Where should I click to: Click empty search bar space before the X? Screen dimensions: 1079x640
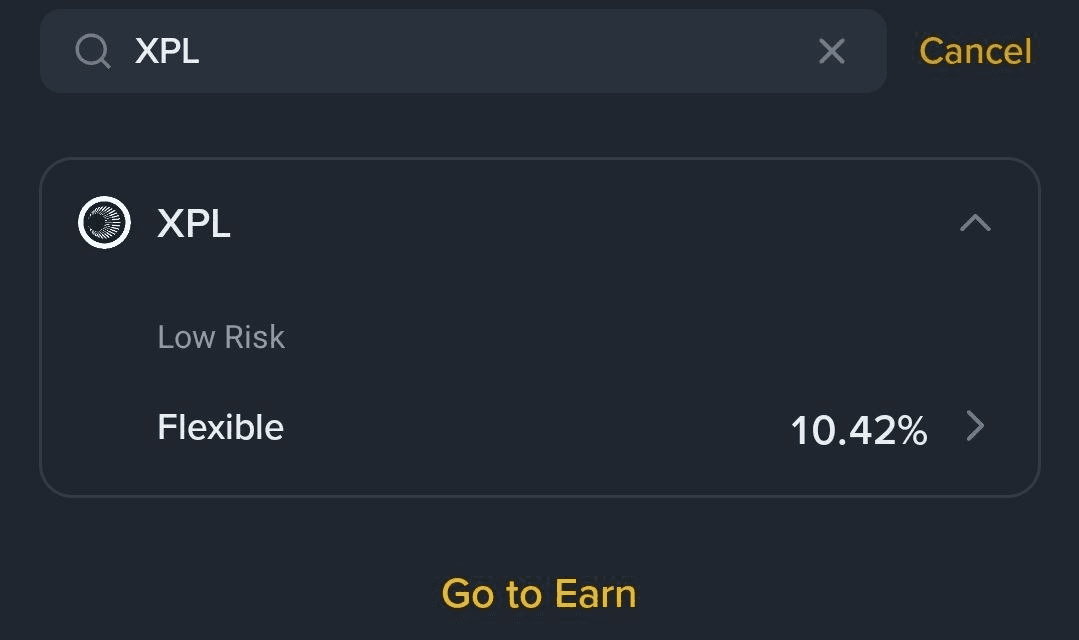tap(509, 51)
